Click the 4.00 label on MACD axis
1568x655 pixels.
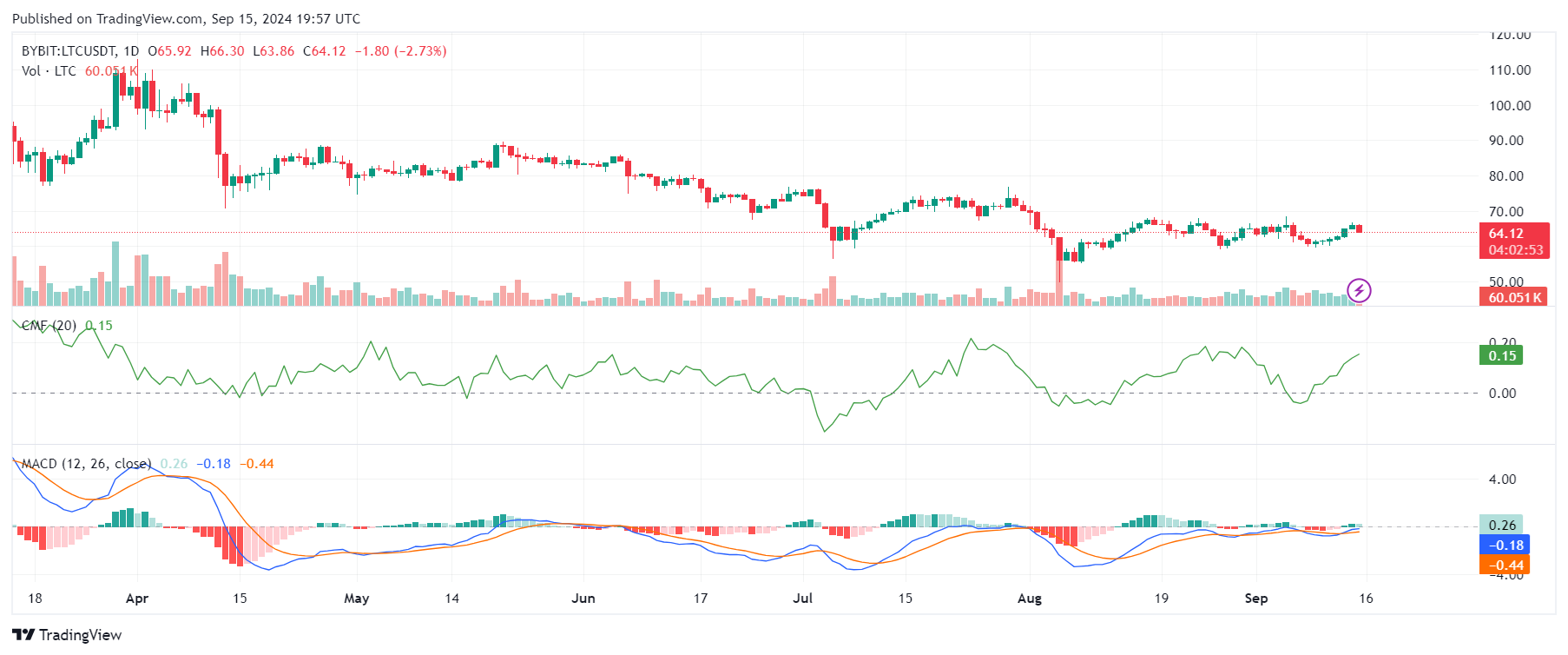[x=1502, y=480]
